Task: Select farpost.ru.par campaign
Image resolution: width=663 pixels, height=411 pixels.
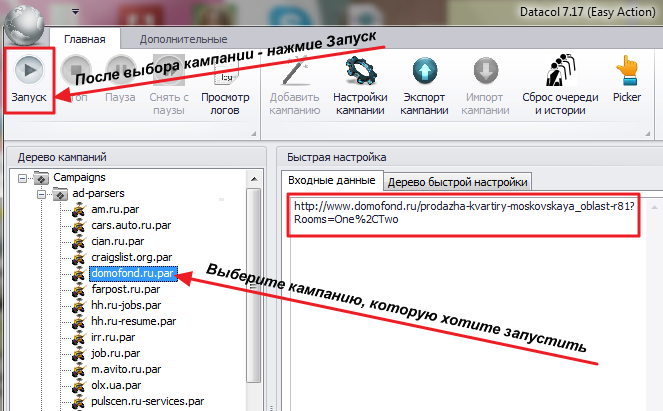Action: [x=126, y=290]
